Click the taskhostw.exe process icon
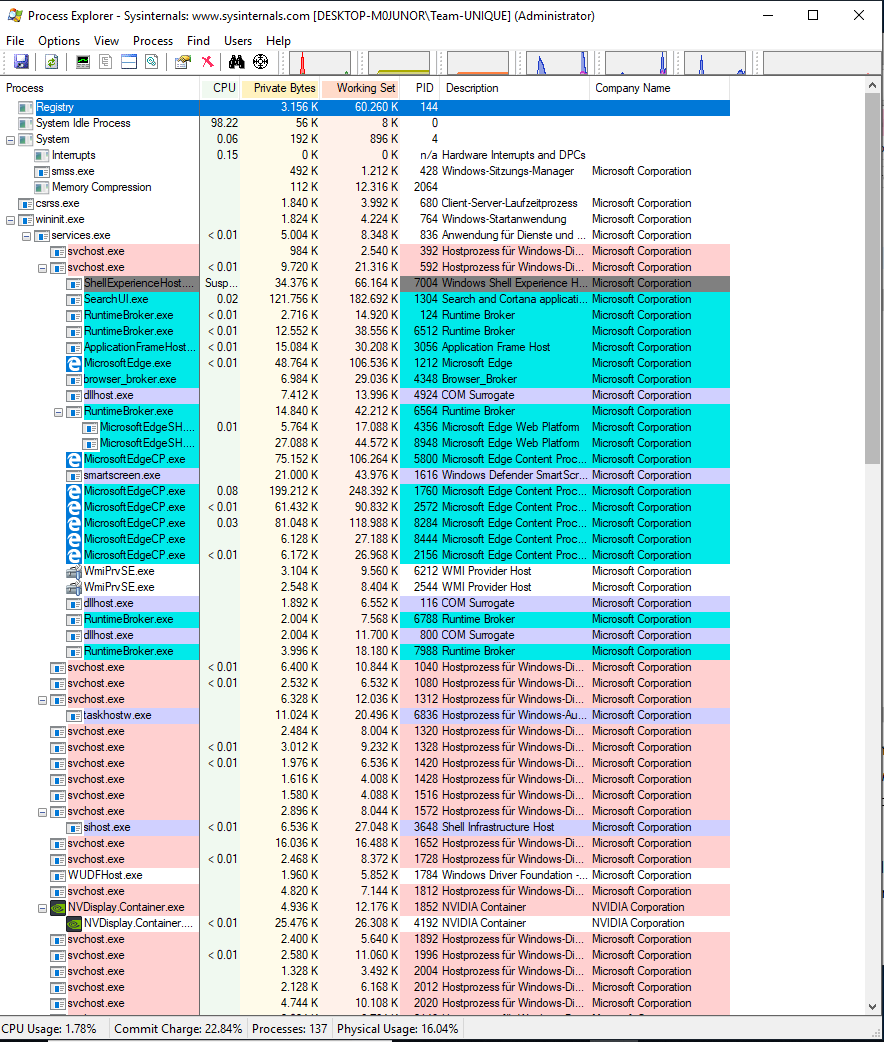 tap(74, 716)
